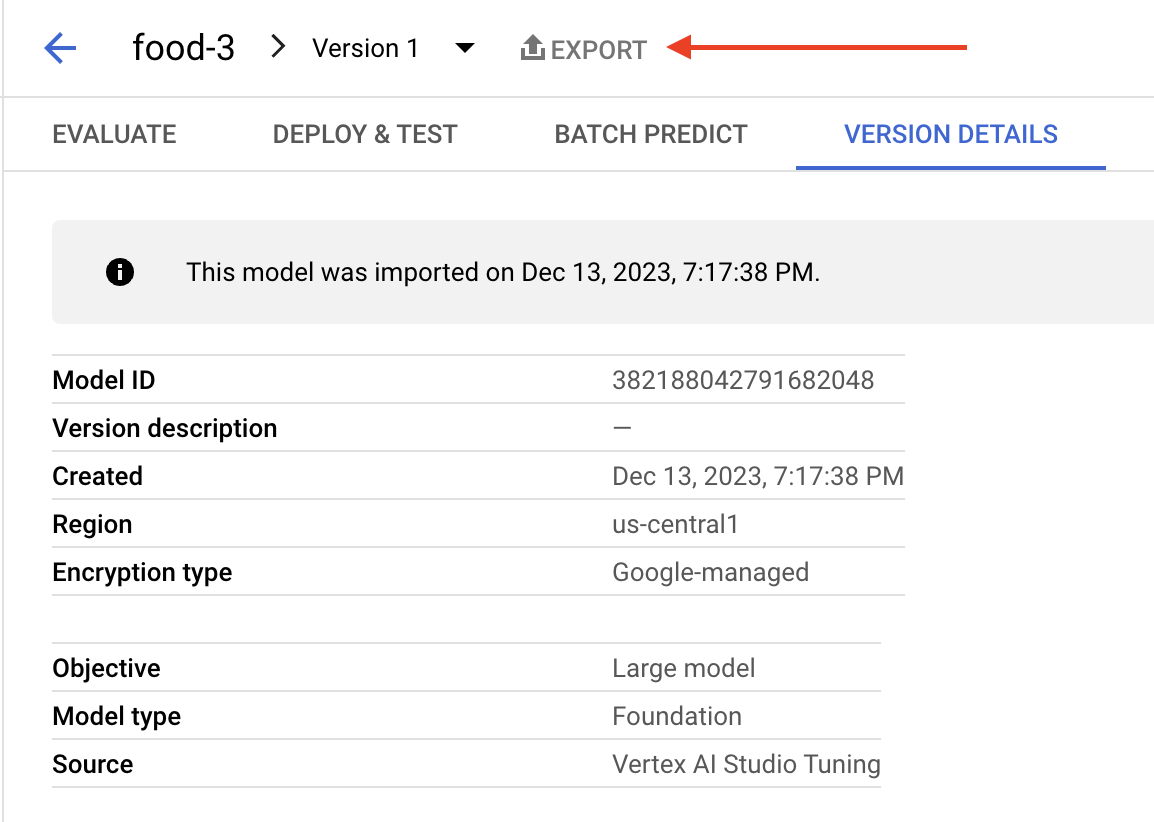1154x822 pixels.
Task: Click the Created label
Action: pos(97,476)
